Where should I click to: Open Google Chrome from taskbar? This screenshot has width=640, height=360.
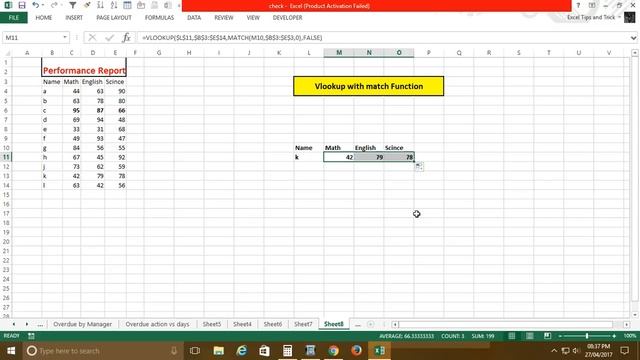click(333, 351)
